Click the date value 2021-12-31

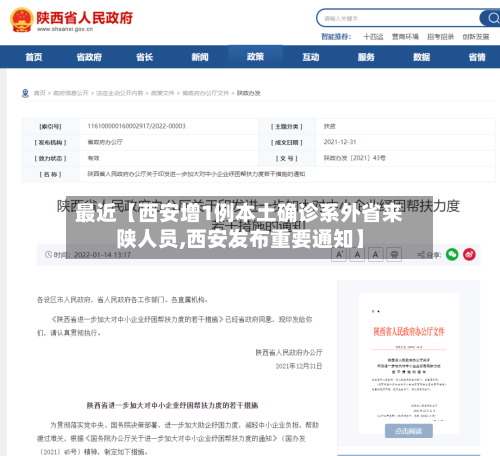coord(340,142)
